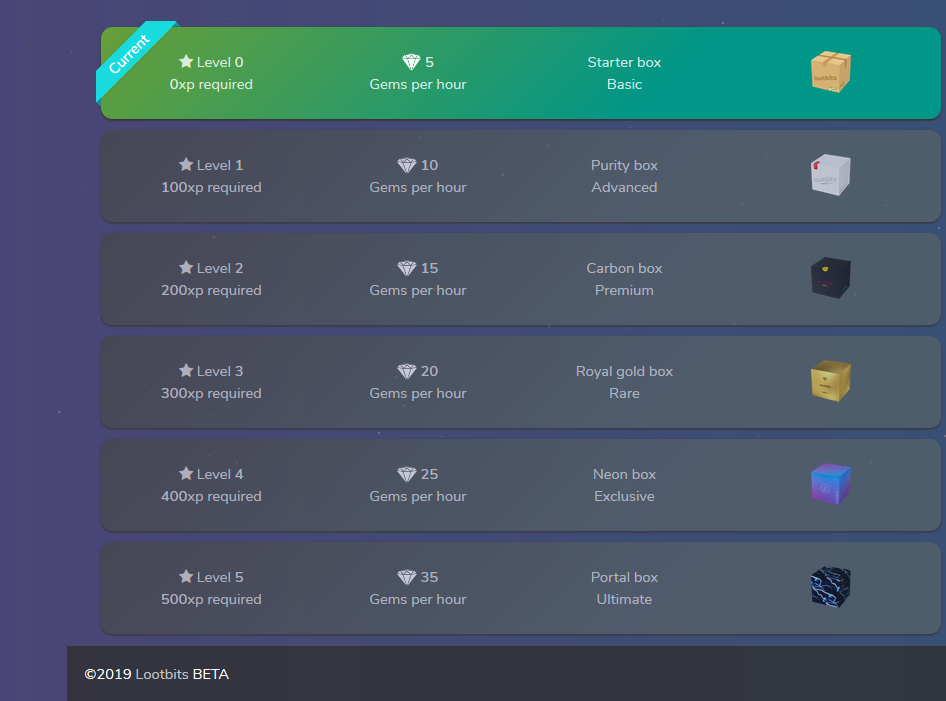
Task: Select the green Starter box row
Action: 520,72
